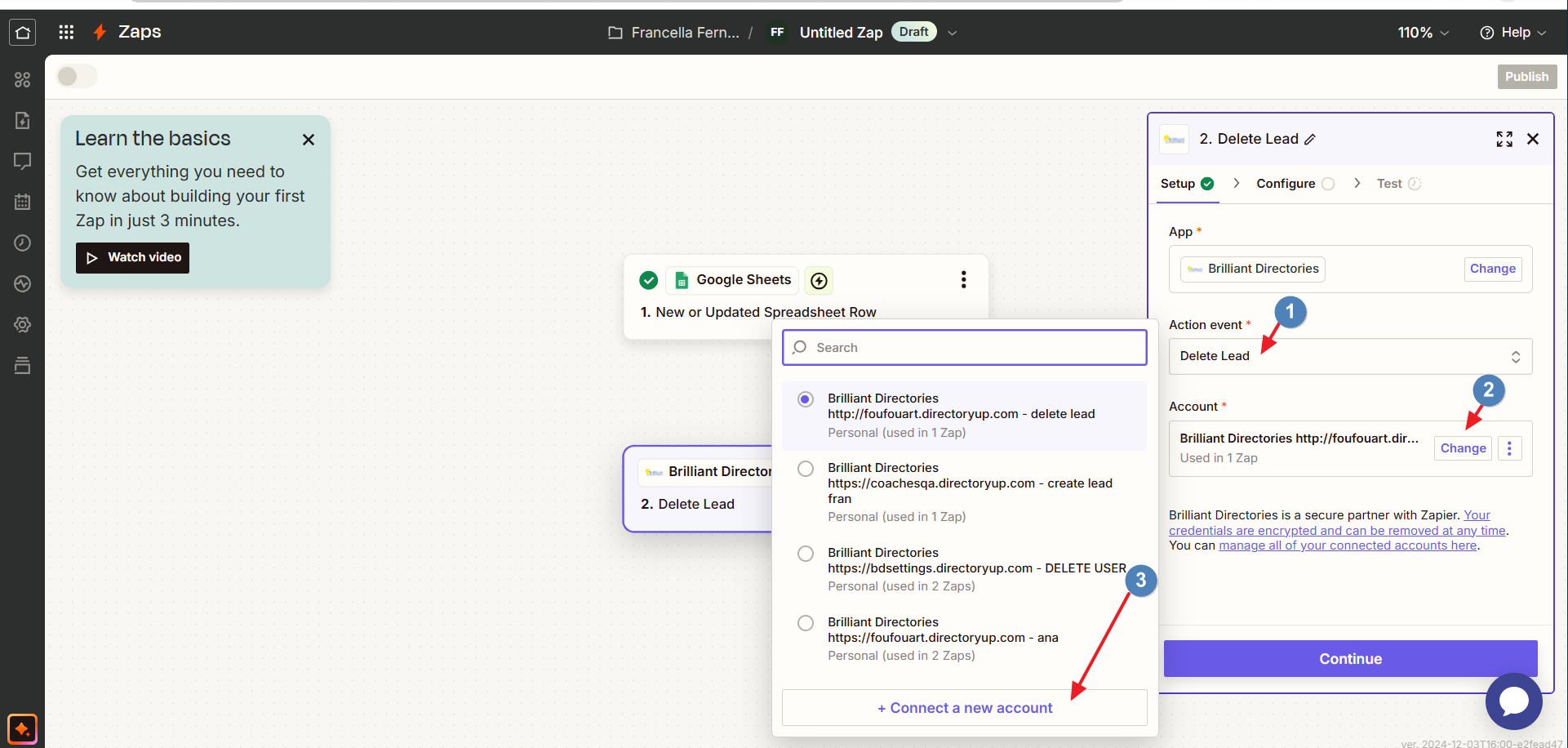Open the Discover apps sidebar icon
The height and width of the screenshot is (748, 1568).
22,79
